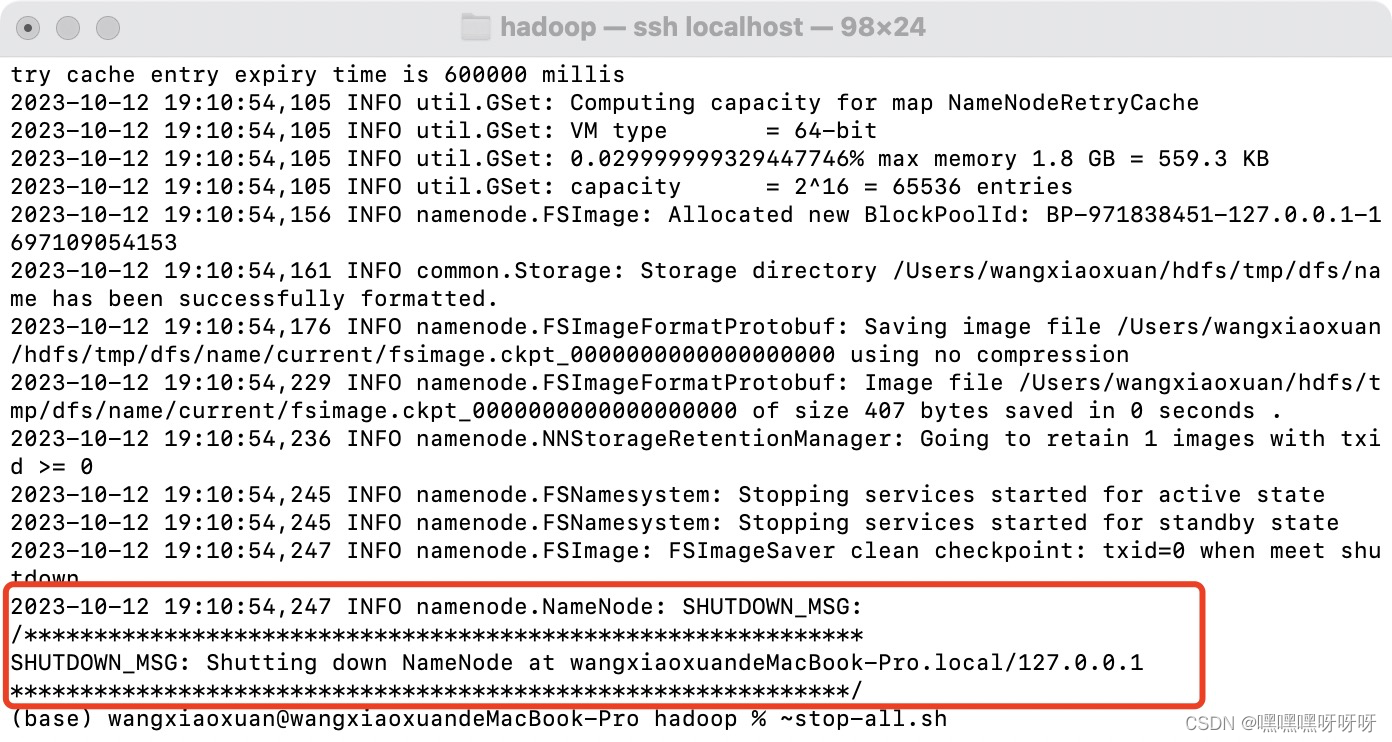This screenshot has width=1392, height=742.
Task: Click the host text "wangxiaoxuandeMacBook-Pro.local/127.0.0.1"
Action: [x=856, y=663]
